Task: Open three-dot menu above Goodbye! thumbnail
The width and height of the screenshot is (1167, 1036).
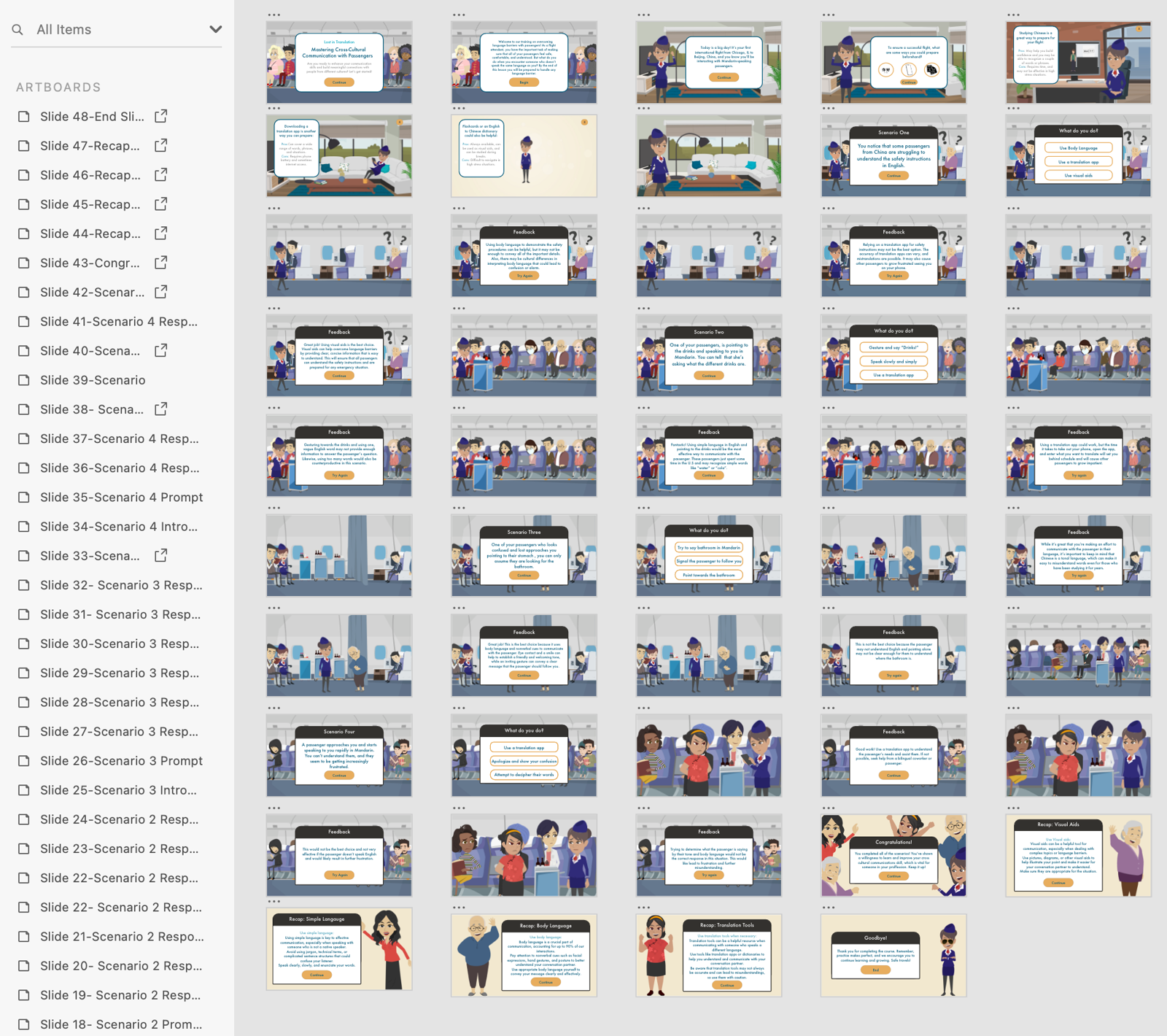Action: tap(828, 908)
